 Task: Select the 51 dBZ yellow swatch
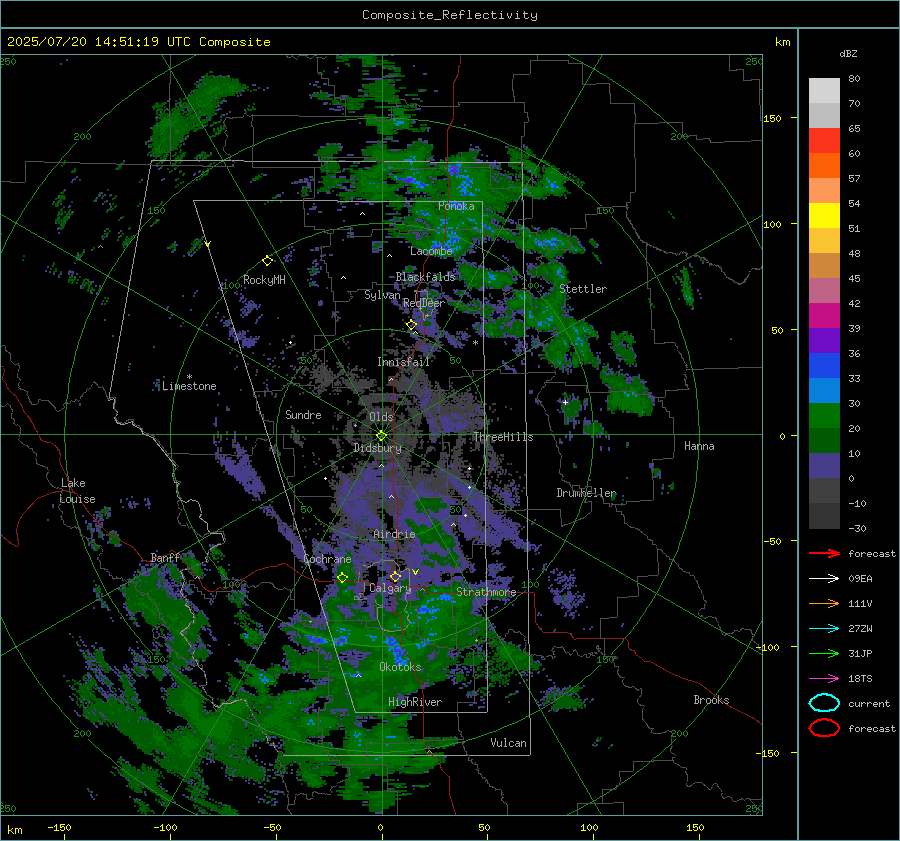coord(824,215)
